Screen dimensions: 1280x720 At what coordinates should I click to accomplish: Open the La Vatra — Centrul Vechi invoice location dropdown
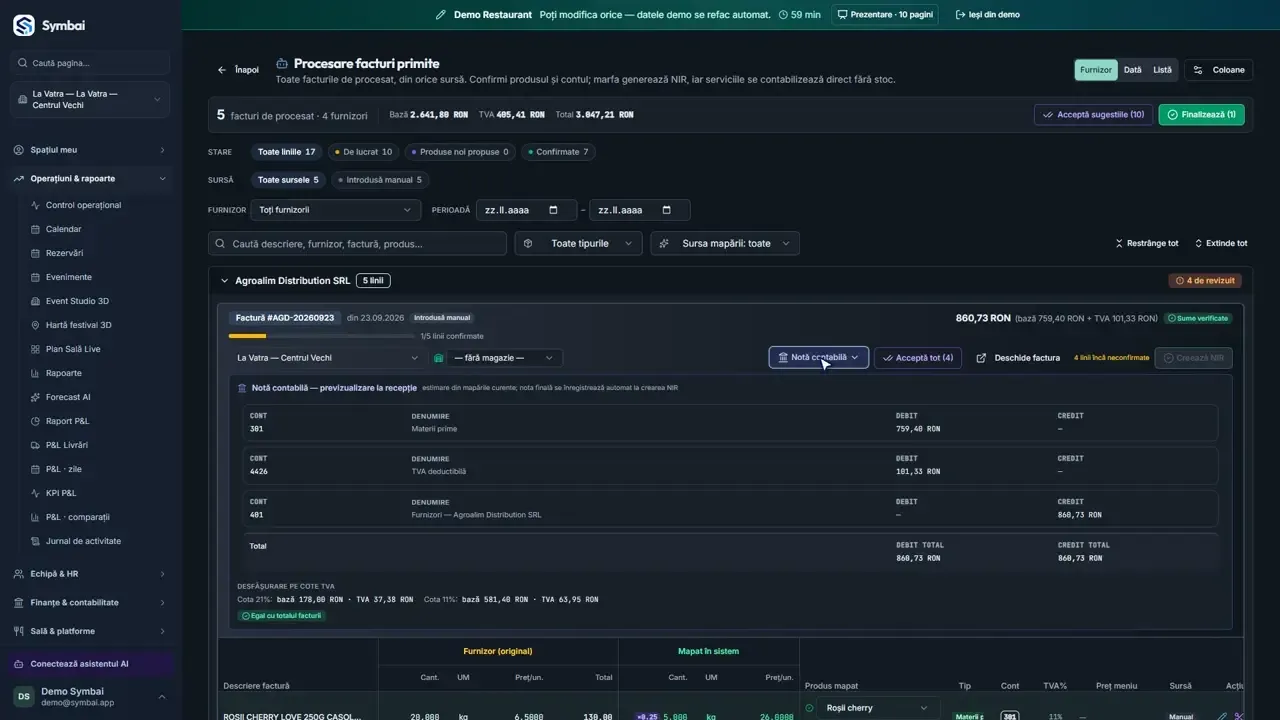coord(327,358)
